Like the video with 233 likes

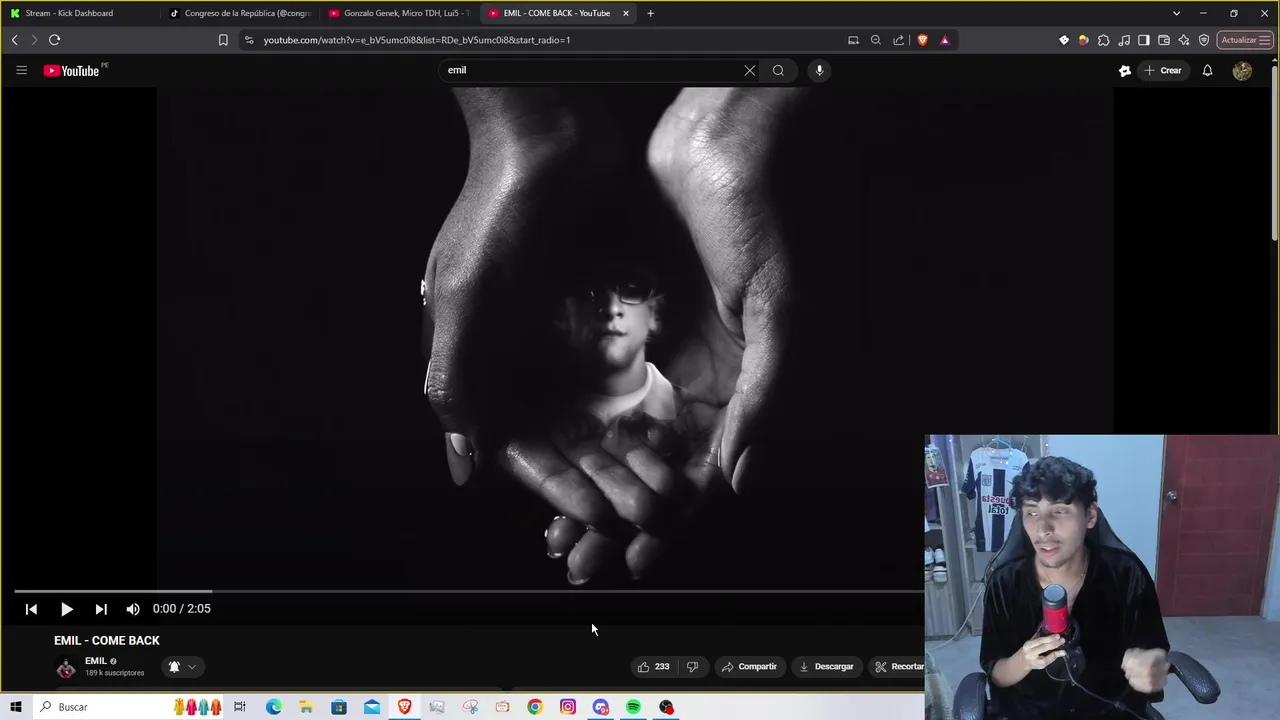click(654, 666)
